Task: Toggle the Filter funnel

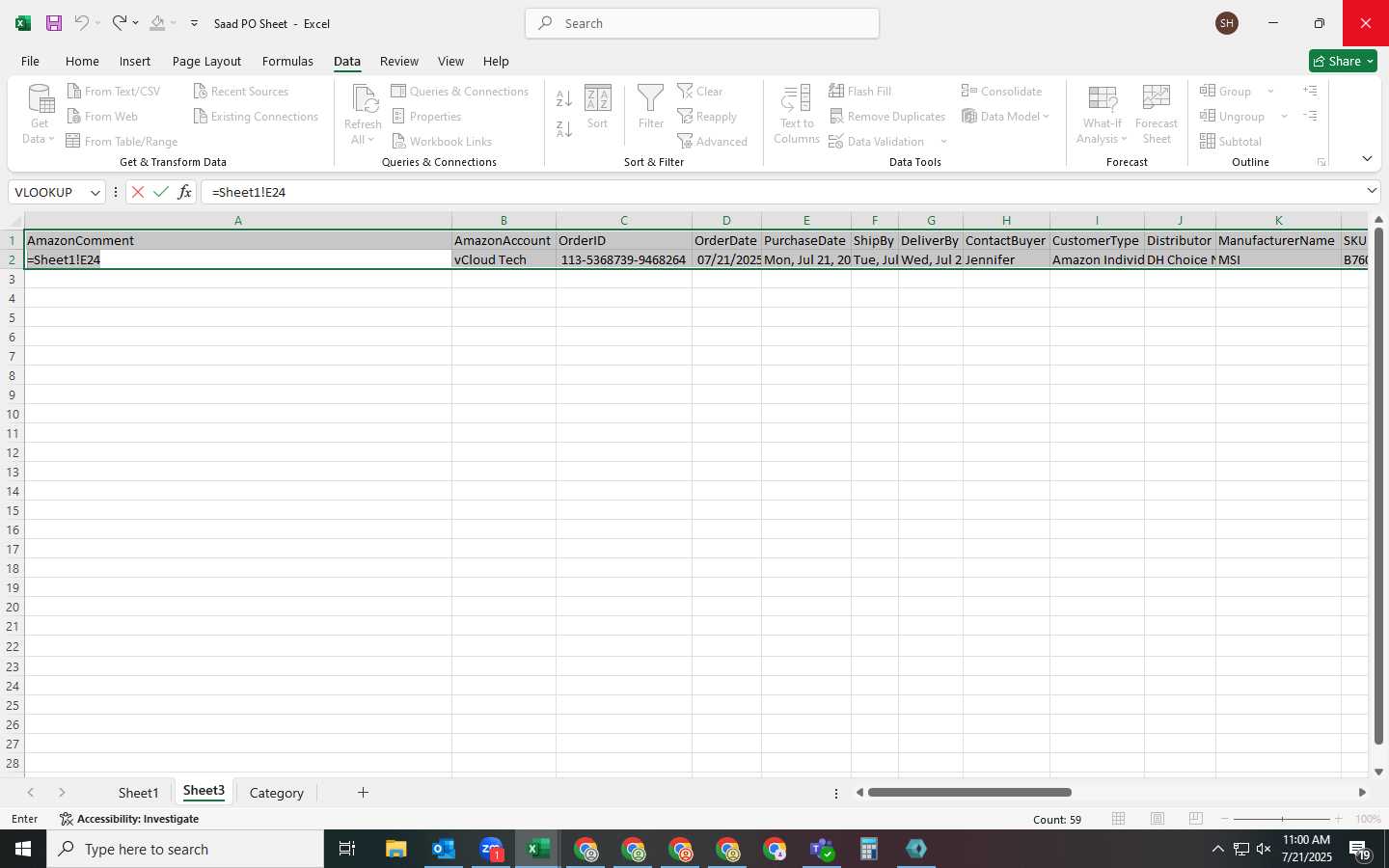Action: coord(651,107)
